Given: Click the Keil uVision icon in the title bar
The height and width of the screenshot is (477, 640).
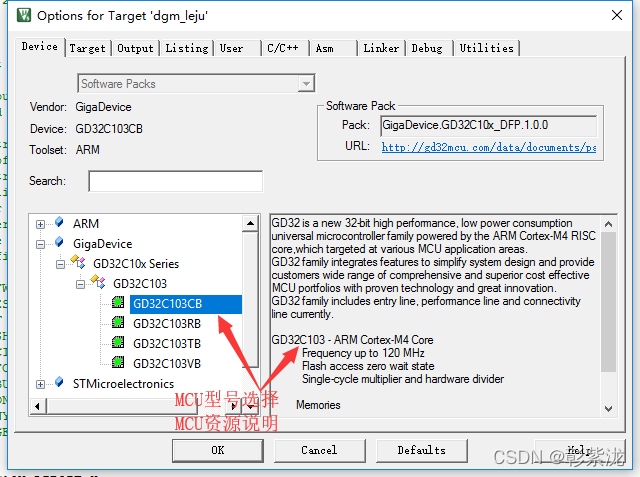Looking at the screenshot, I should [x=24, y=16].
